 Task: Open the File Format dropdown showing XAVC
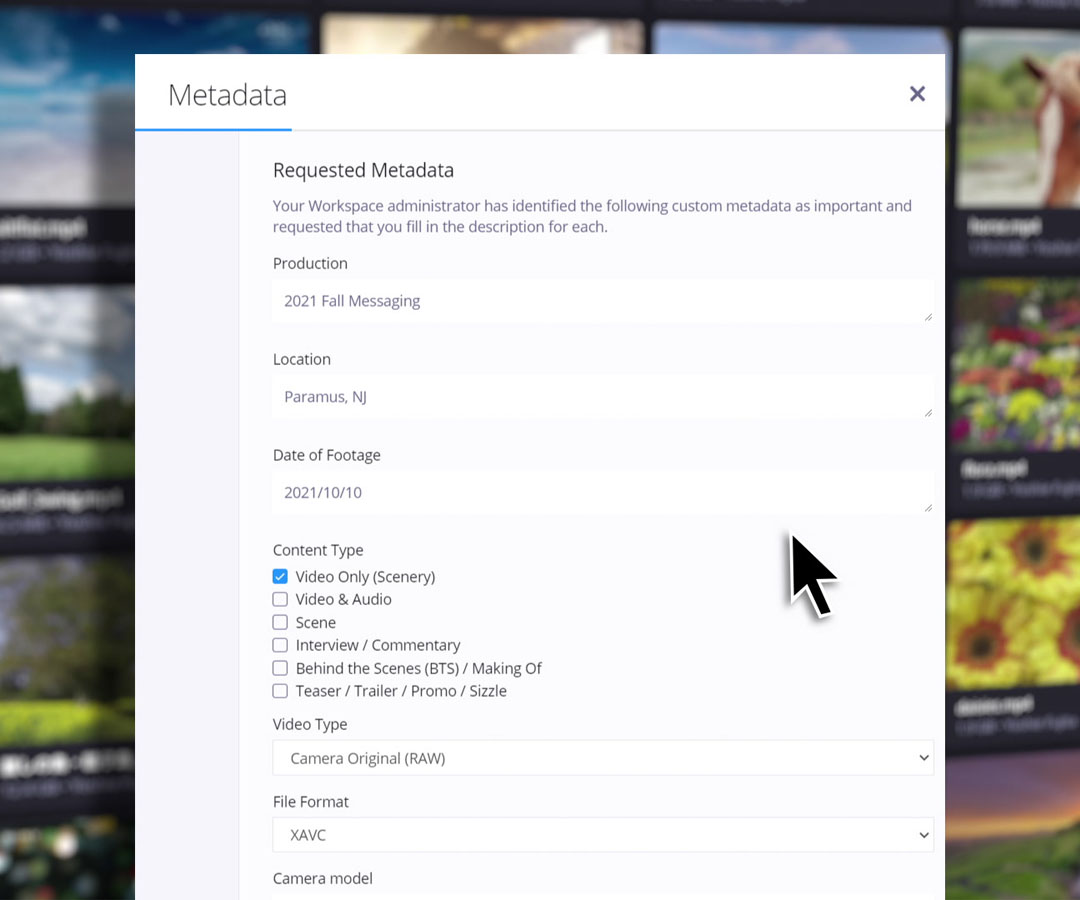point(603,835)
